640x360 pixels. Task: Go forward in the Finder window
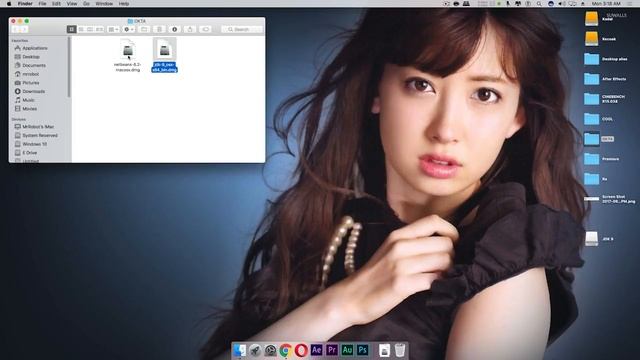(x=24, y=29)
